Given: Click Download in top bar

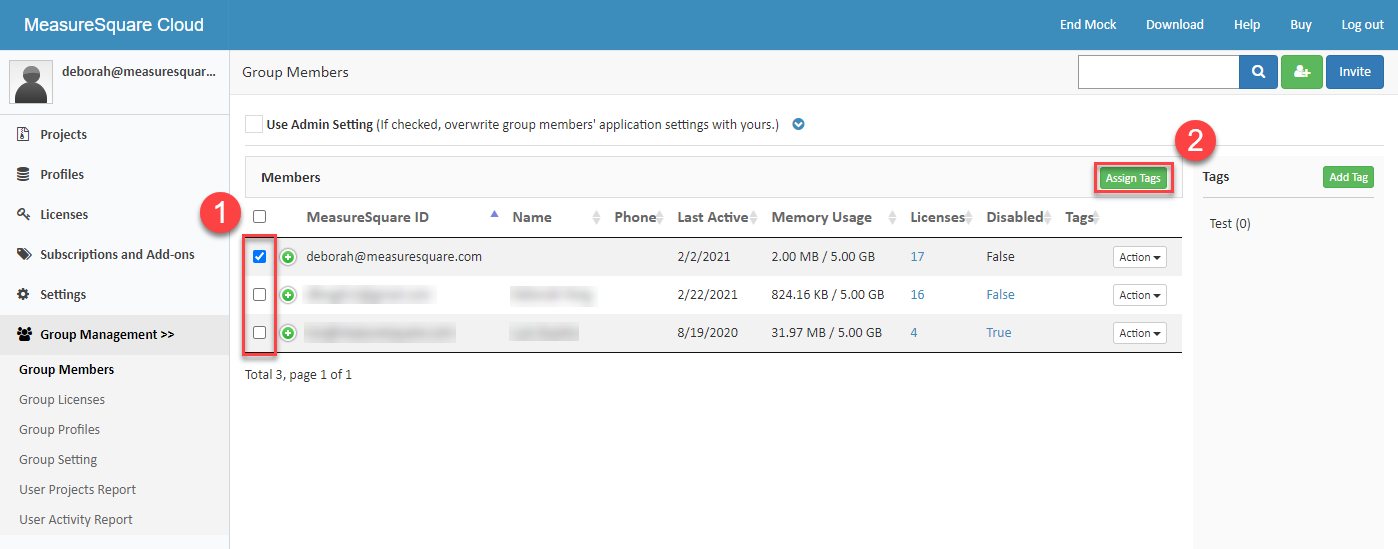Looking at the screenshot, I should (x=1175, y=24).
